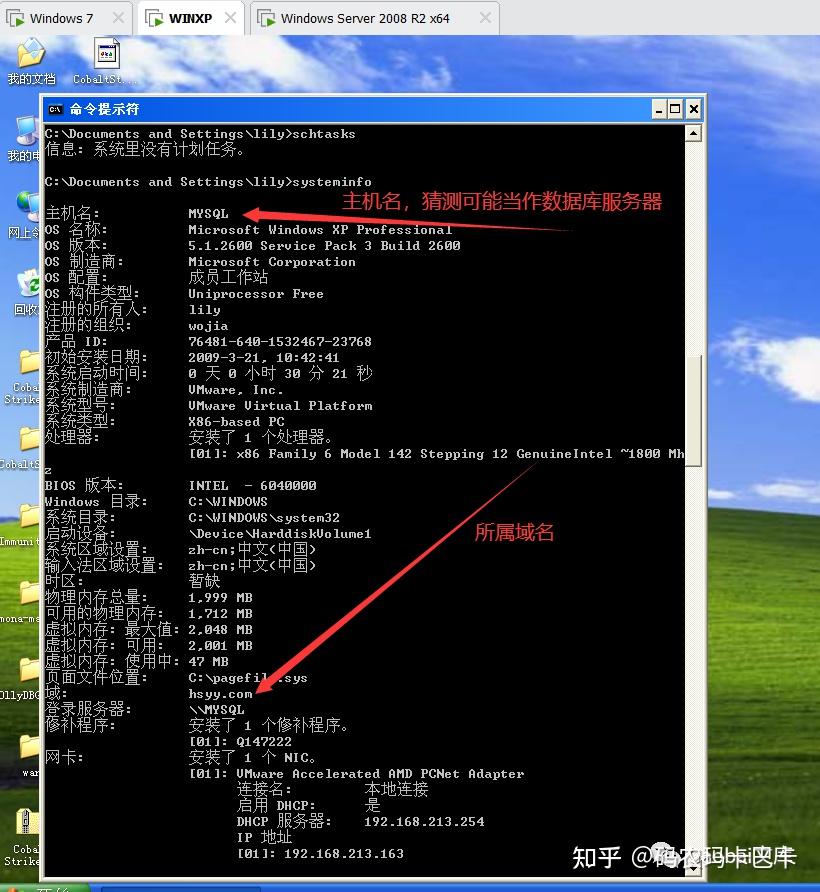Click the hostname value MYSQL

[208, 213]
